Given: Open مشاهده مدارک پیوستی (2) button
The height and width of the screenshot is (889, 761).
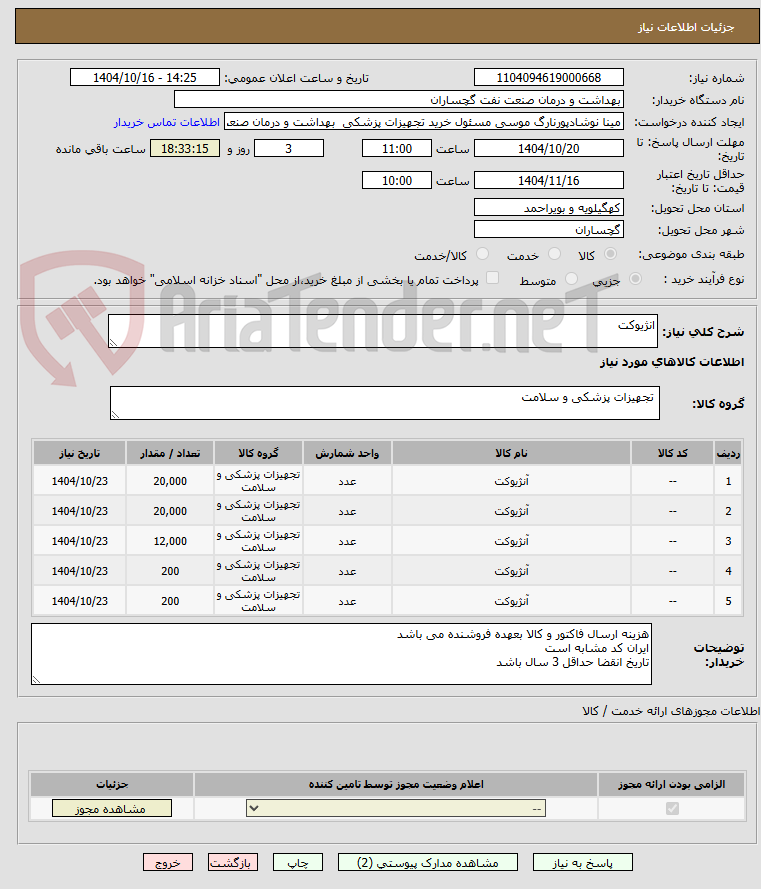Looking at the screenshot, I should pos(428,862).
